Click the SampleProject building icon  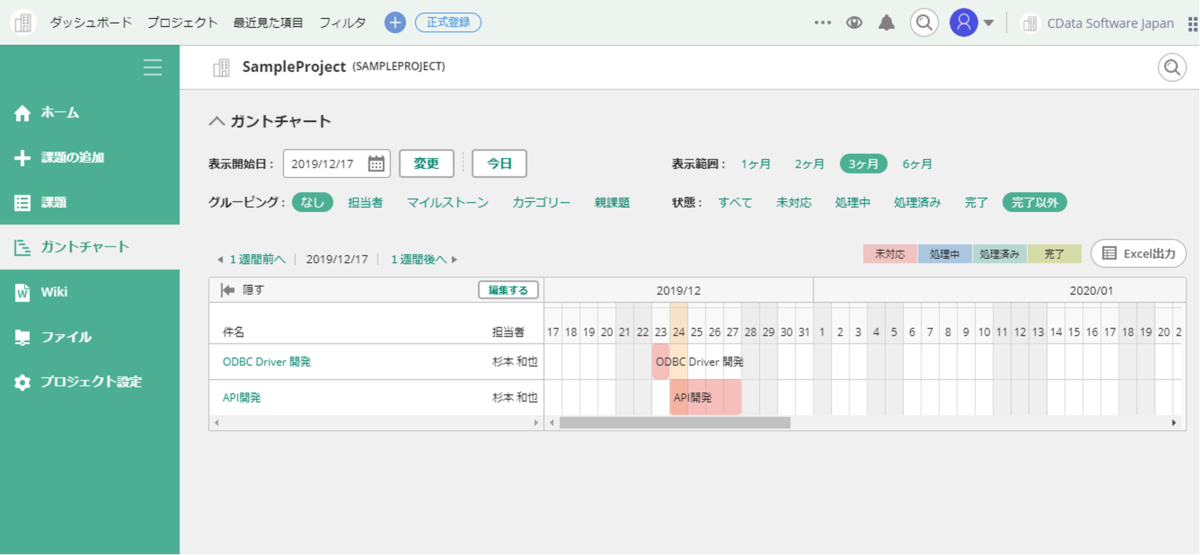click(x=221, y=67)
